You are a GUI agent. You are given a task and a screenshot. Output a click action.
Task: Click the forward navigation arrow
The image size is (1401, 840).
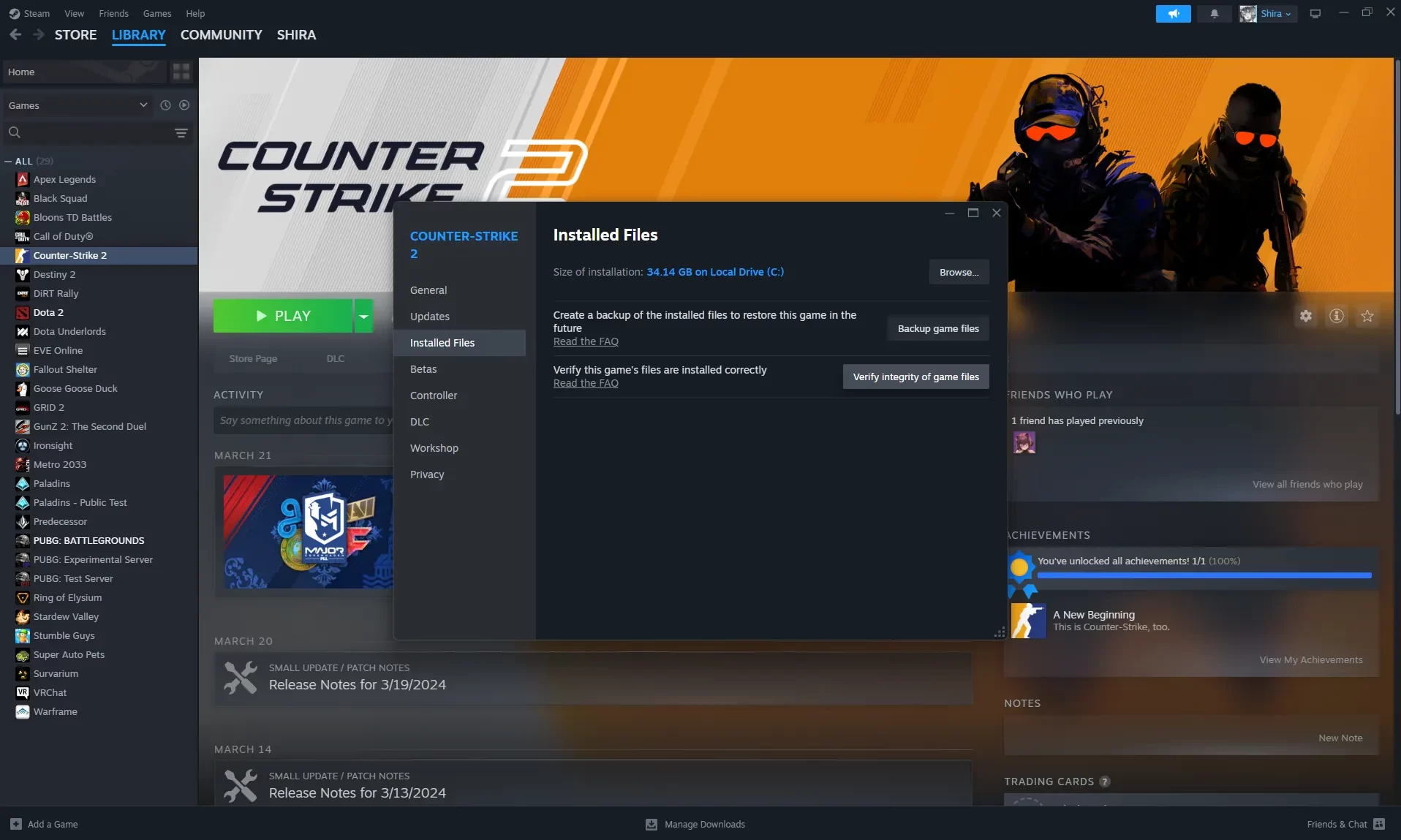pos(39,34)
